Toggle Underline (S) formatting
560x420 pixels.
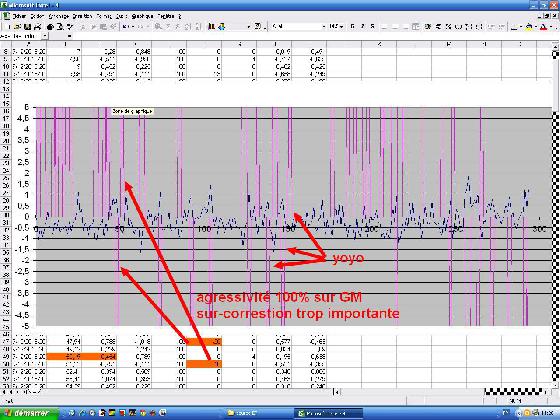click(x=372, y=26)
